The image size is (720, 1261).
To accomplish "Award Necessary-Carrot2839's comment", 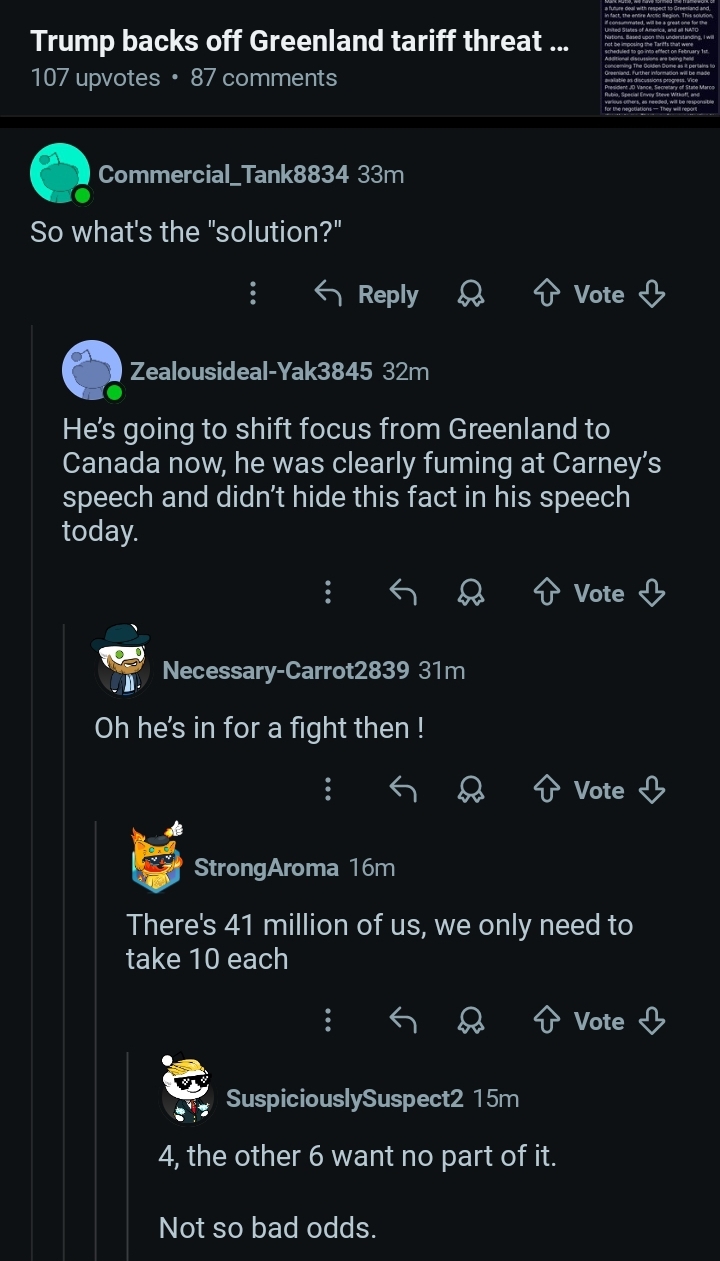I will pos(470,790).
